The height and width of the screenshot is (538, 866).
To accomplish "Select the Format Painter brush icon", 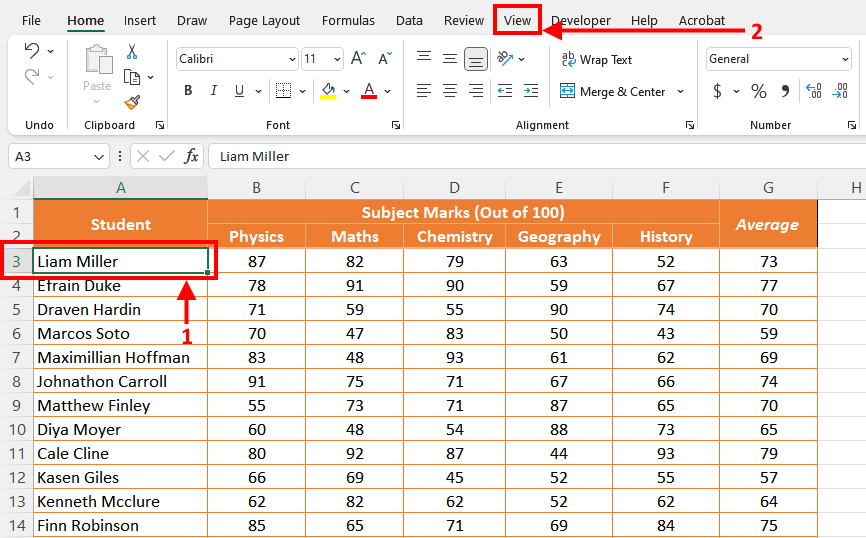I will coord(132,102).
